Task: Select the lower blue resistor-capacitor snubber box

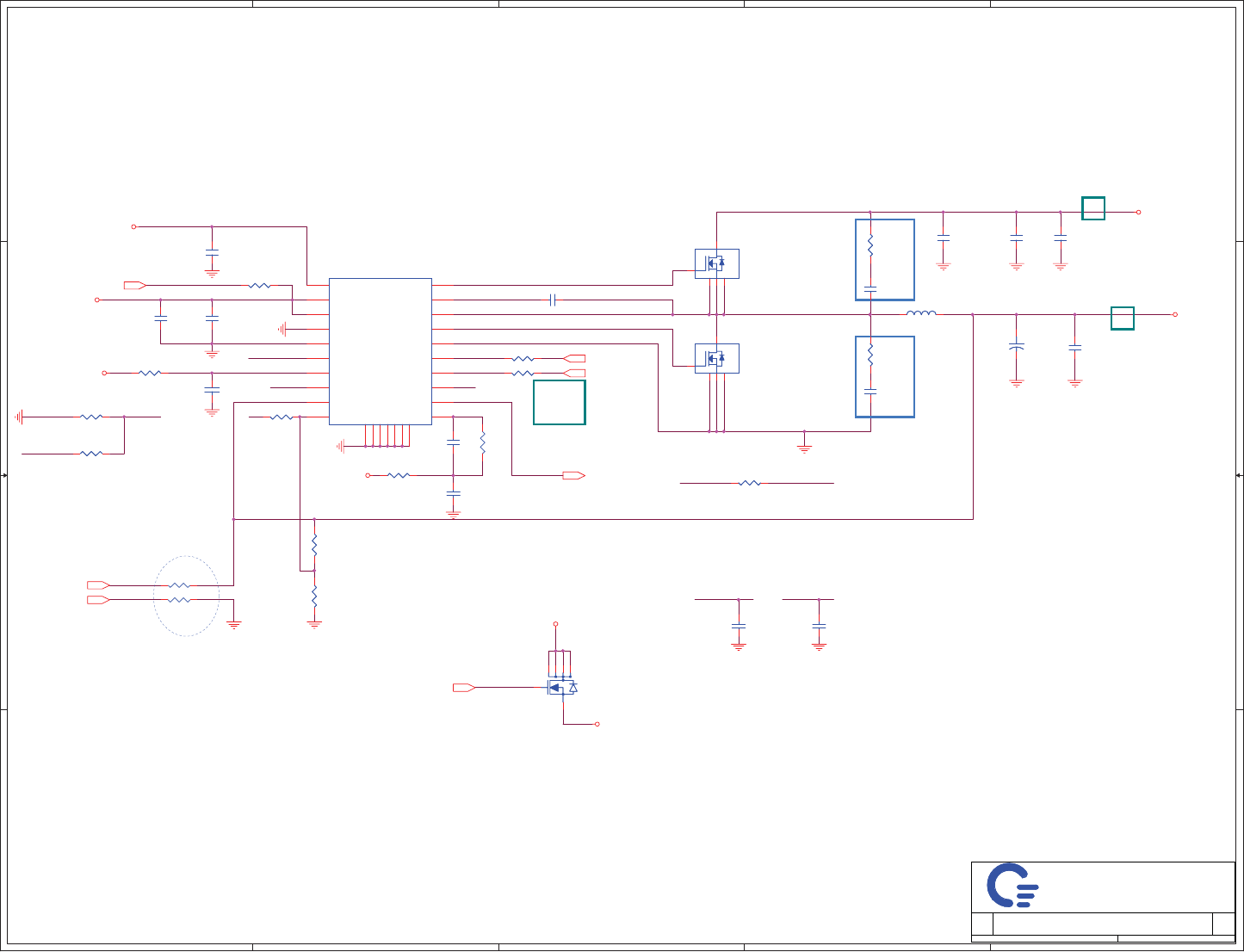Action: click(885, 377)
